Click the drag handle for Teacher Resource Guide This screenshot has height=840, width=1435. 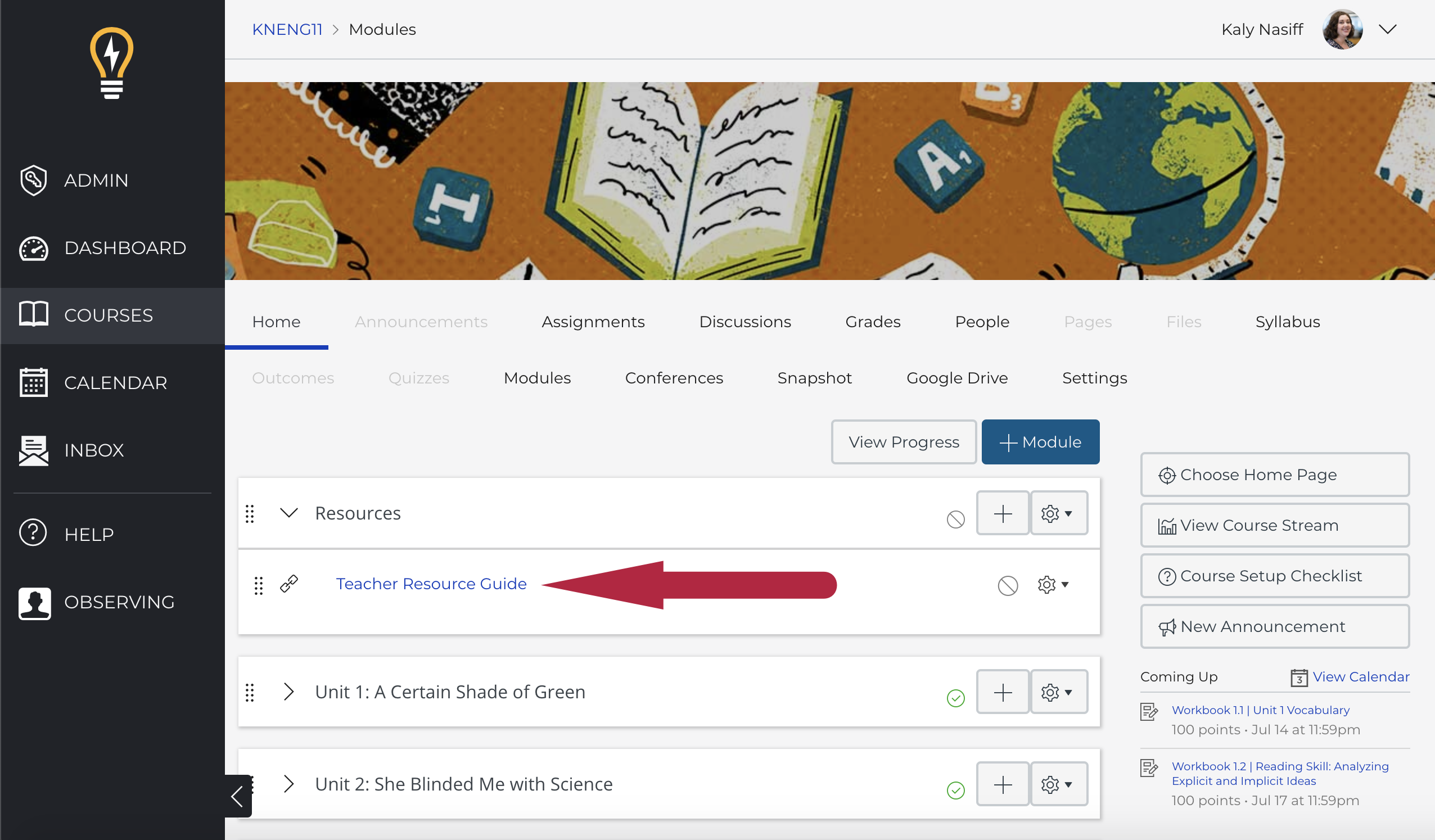pos(259,585)
